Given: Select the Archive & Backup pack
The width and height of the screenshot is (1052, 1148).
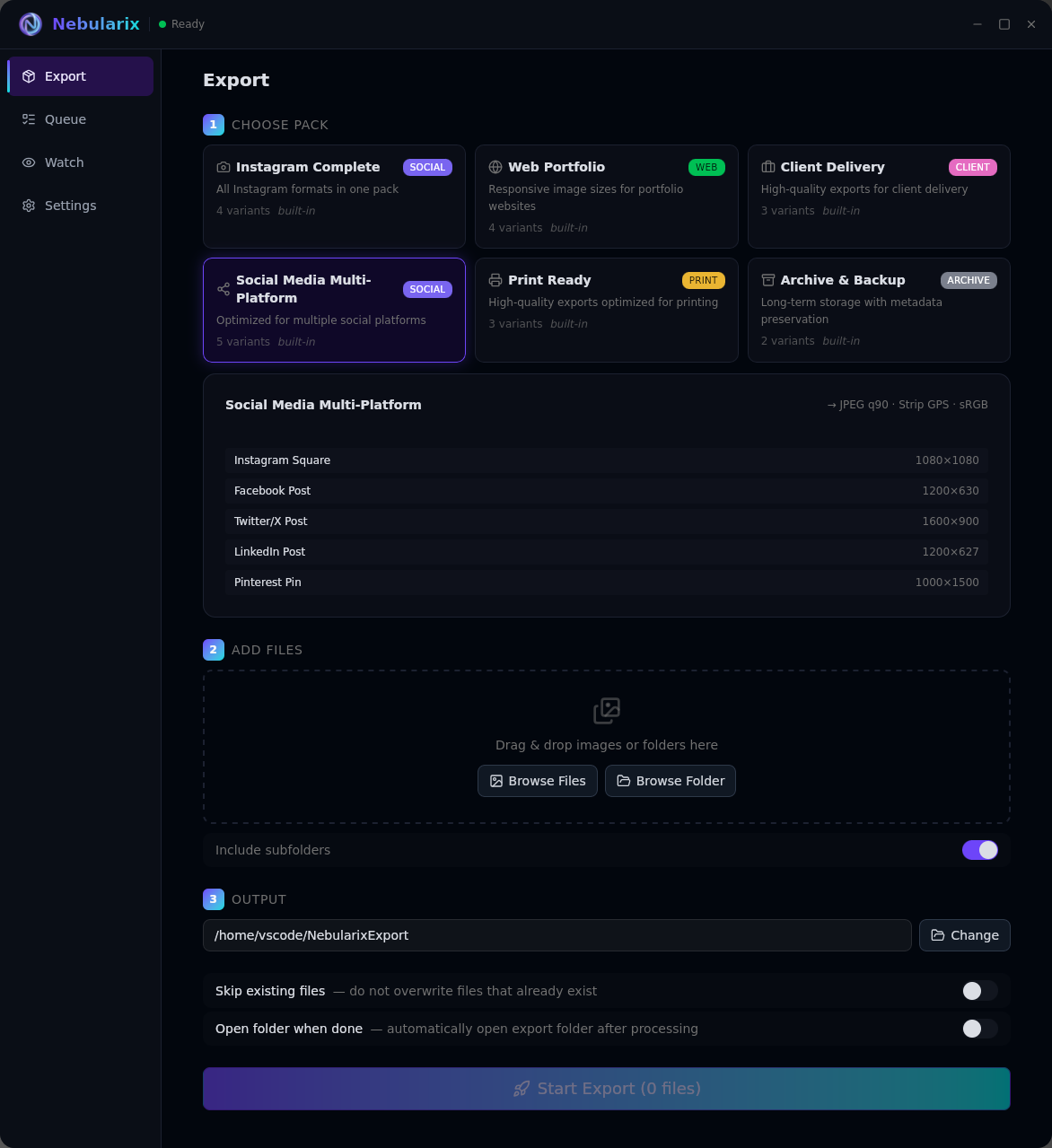Looking at the screenshot, I should tap(879, 310).
